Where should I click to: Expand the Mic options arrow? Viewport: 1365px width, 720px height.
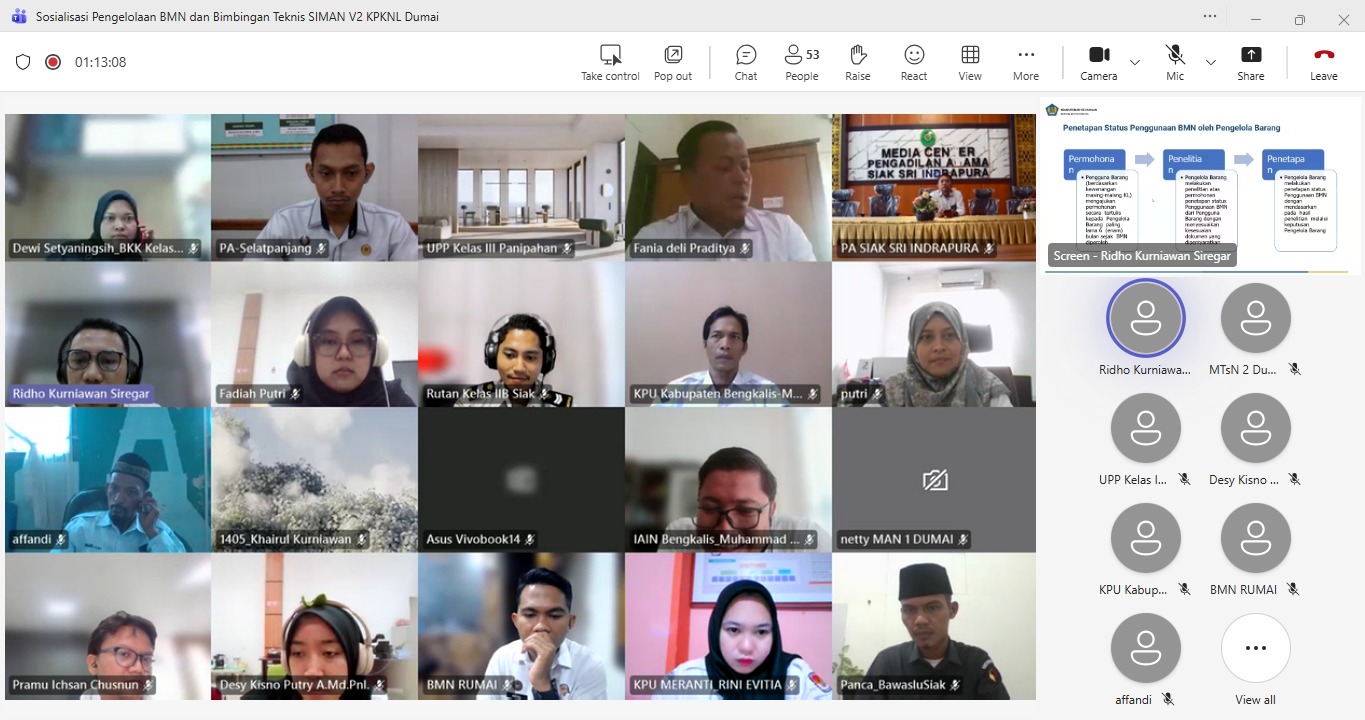[1211, 62]
